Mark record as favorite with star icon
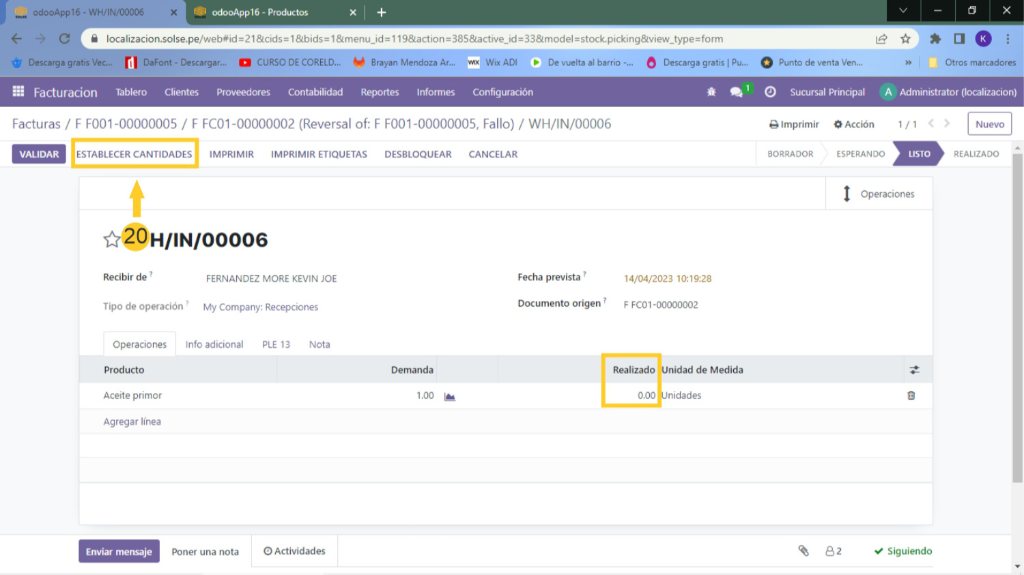1024x575 pixels. (x=112, y=240)
